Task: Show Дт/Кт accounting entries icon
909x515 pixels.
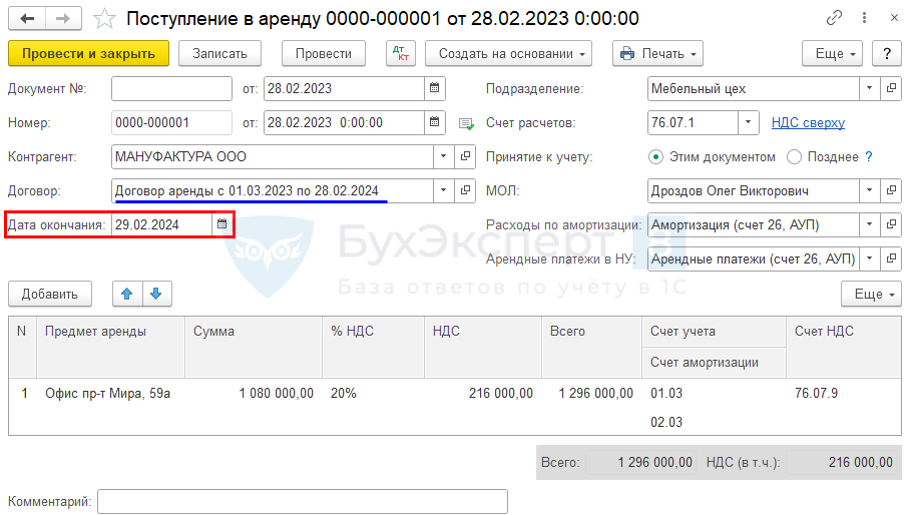Action: pyautogui.click(x=400, y=54)
